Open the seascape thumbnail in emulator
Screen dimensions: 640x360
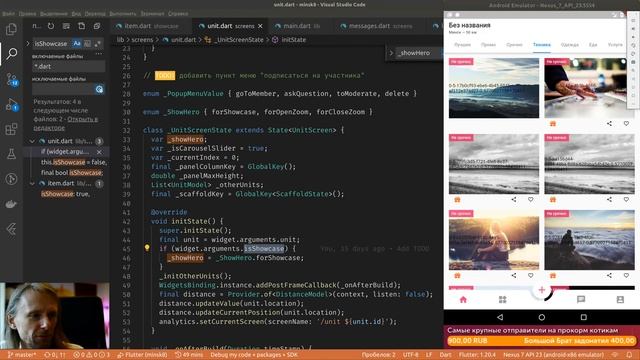[494, 88]
